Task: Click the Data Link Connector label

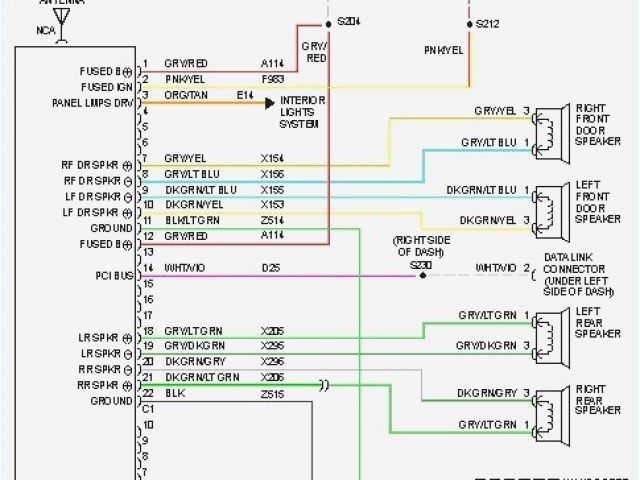Action: point(574,272)
